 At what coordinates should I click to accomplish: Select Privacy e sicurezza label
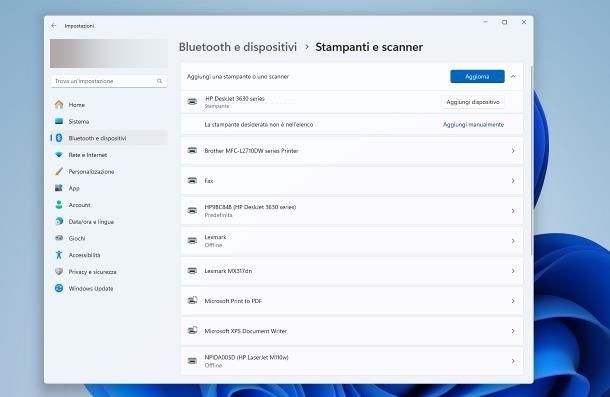point(93,272)
